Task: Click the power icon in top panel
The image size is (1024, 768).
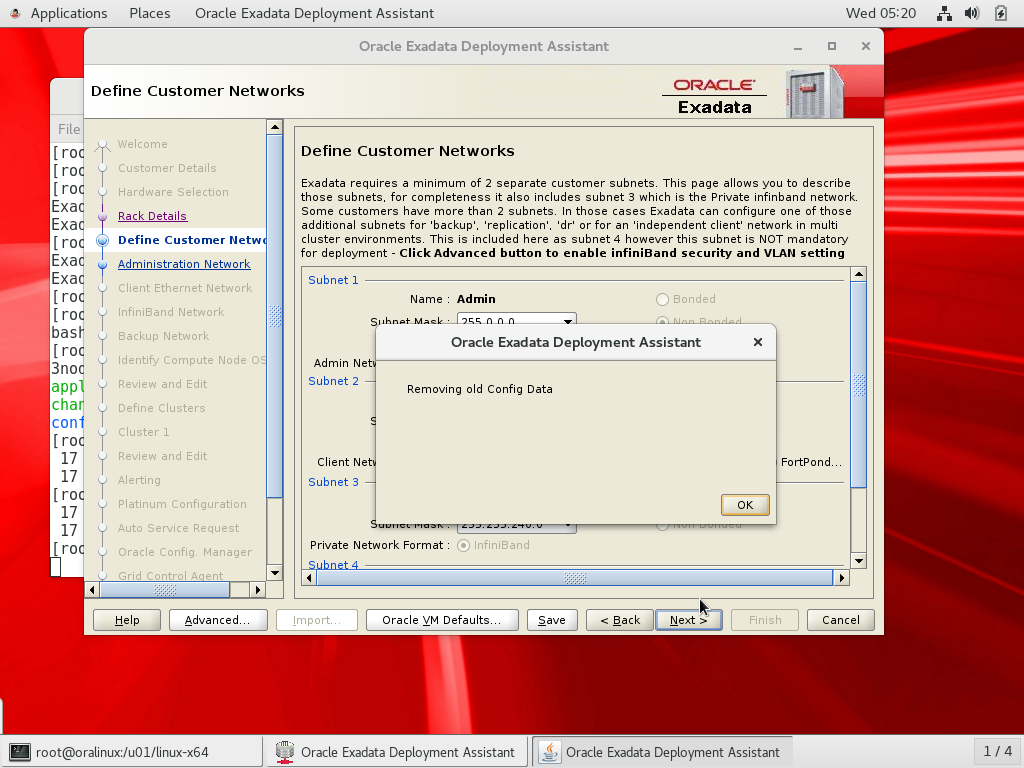Action: click(x=999, y=14)
